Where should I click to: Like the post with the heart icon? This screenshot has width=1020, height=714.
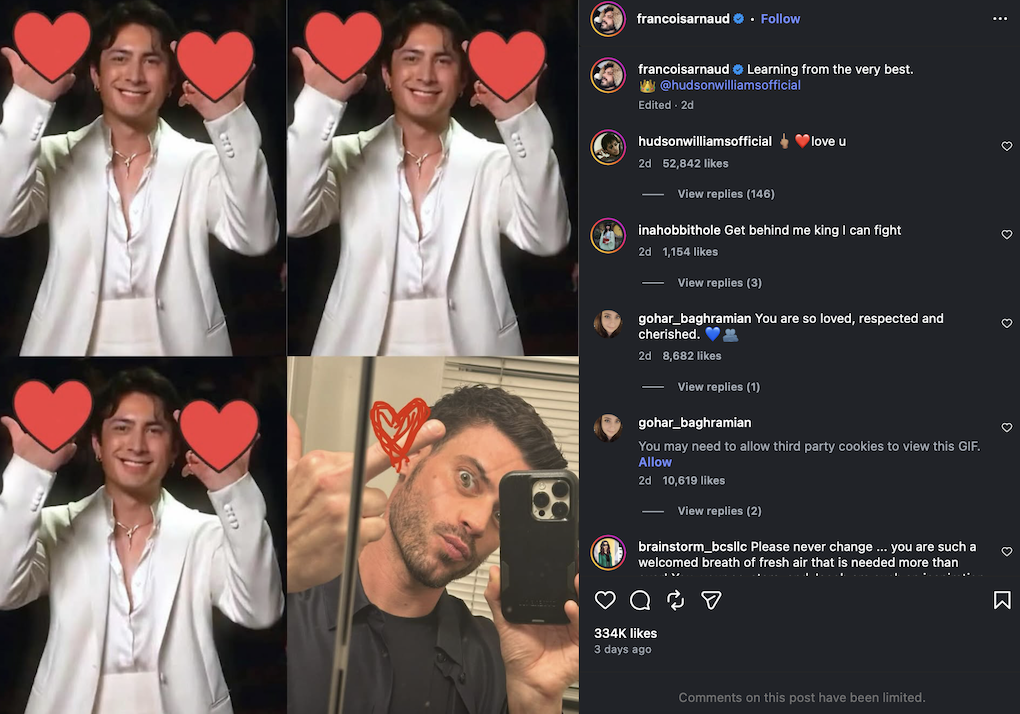click(605, 600)
